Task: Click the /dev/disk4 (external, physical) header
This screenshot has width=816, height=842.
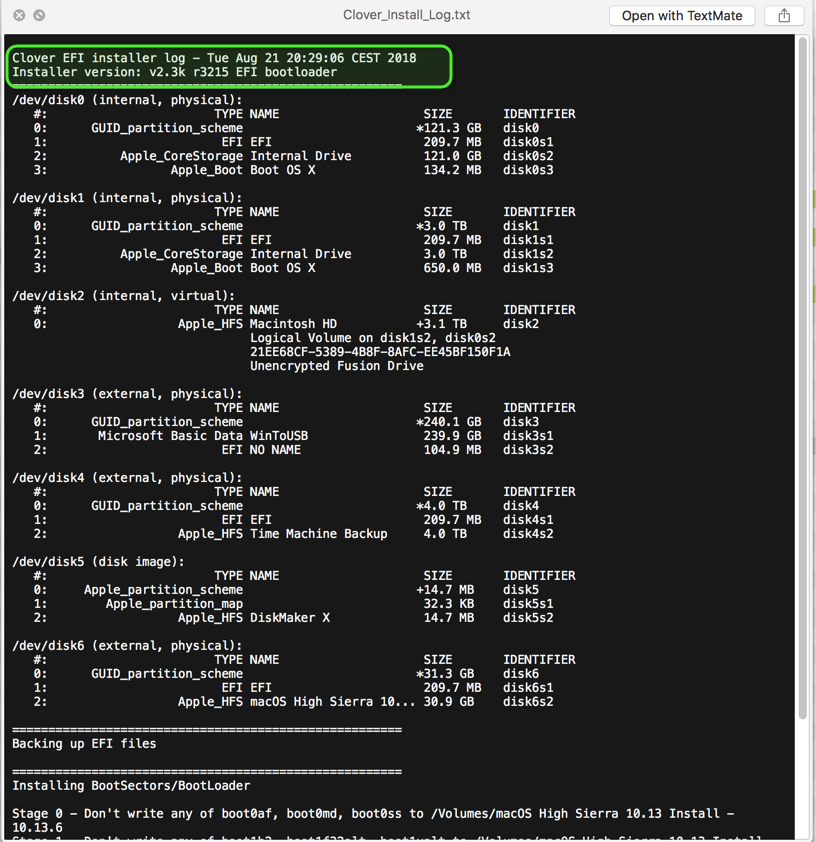Action: [127, 477]
